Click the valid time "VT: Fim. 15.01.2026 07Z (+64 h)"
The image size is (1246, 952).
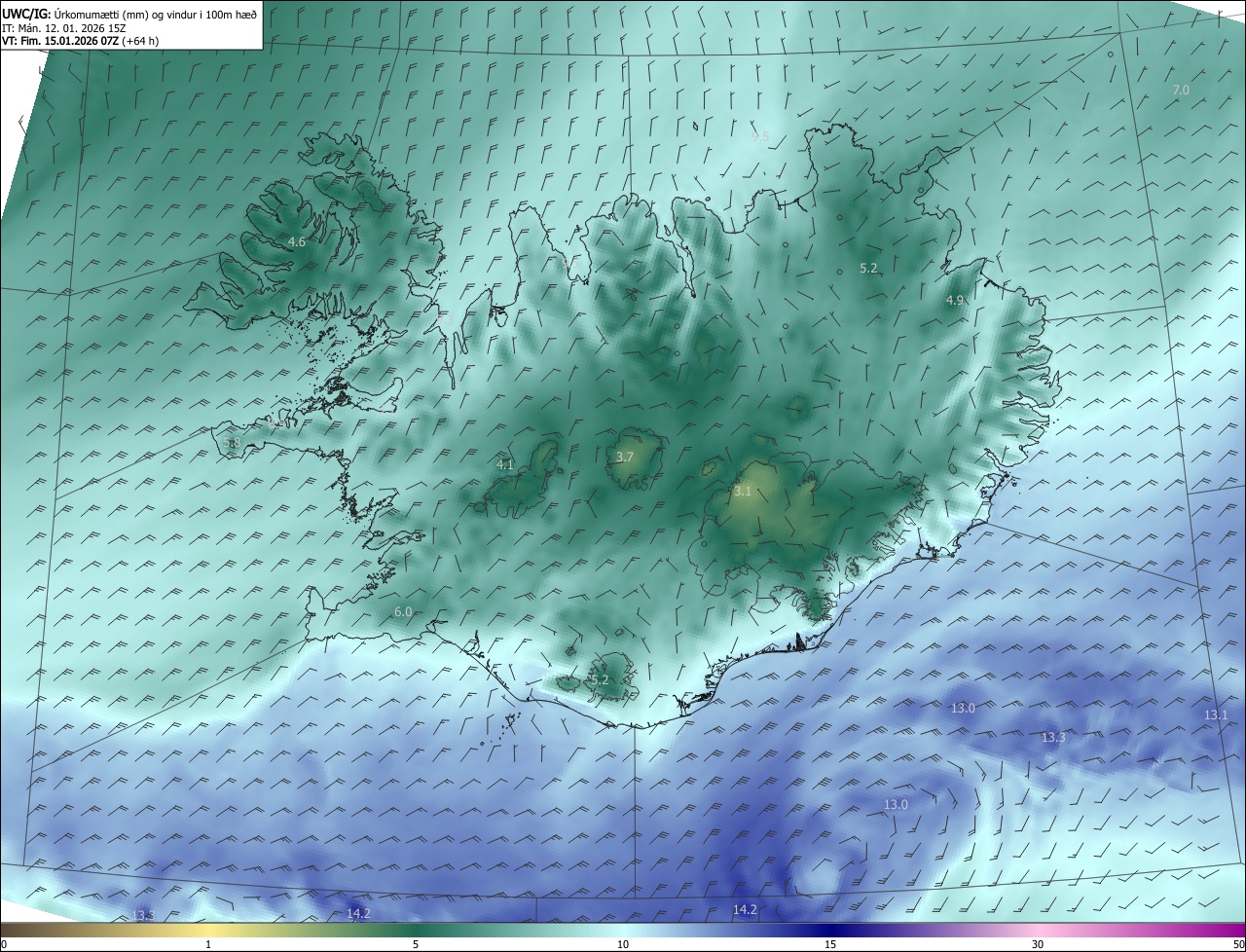point(81,41)
